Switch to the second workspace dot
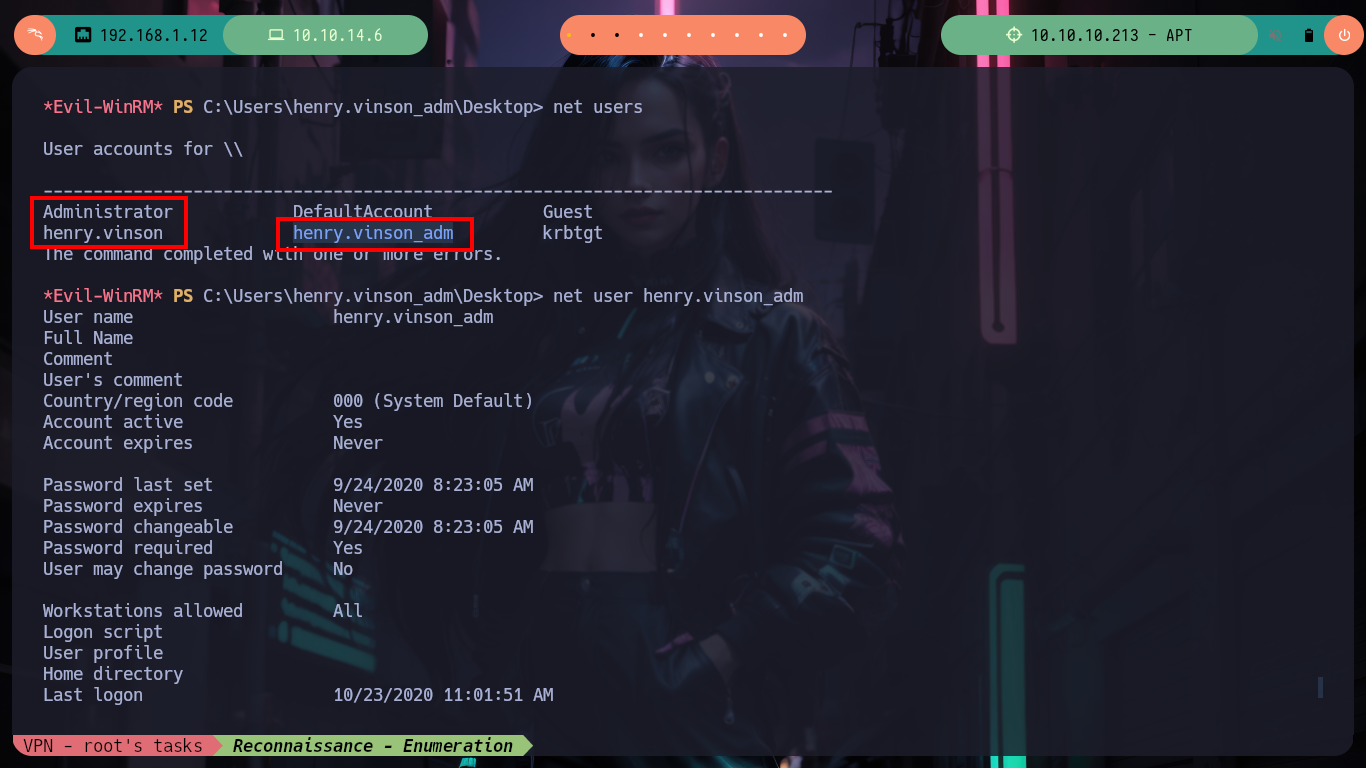 [593, 35]
